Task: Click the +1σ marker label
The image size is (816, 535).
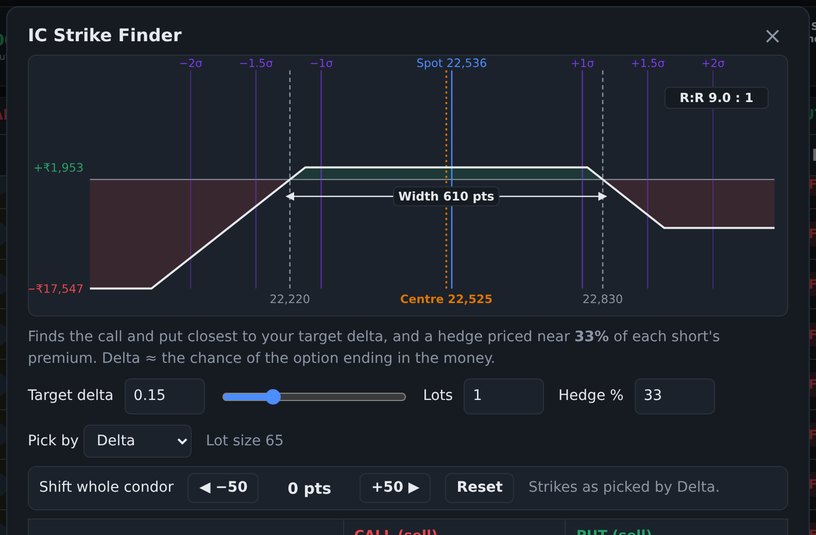Action: click(582, 63)
